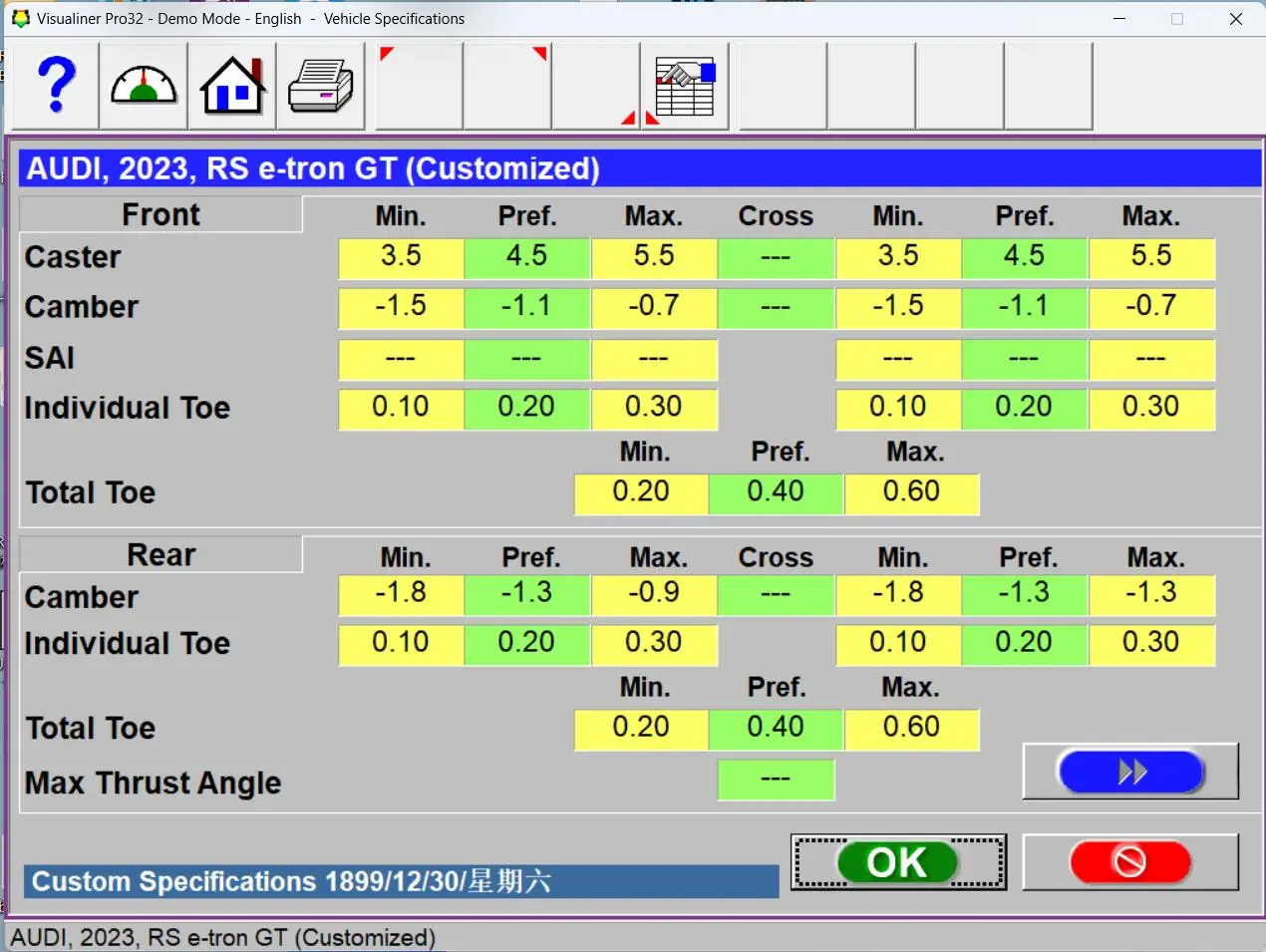Select the front Camber Cross field
The width and height of the screenshot is (1266, 952).
pos(776,308)
